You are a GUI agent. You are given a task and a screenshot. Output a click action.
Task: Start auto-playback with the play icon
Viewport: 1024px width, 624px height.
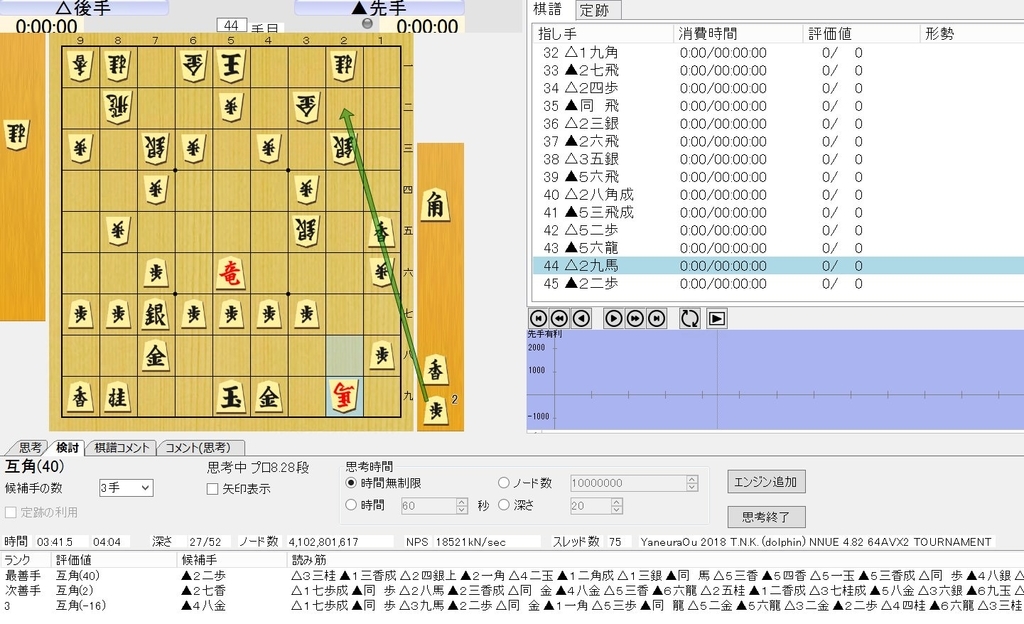coord(716,319)
